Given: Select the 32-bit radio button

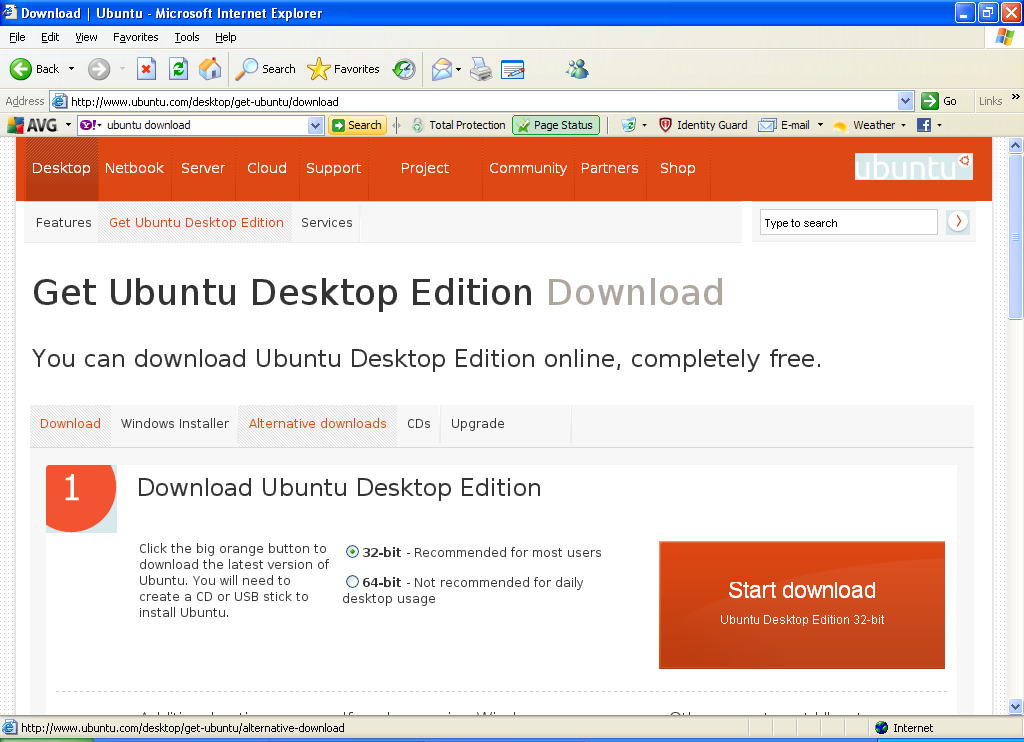Looking at the screenshot, I should (x=352, y=551).
